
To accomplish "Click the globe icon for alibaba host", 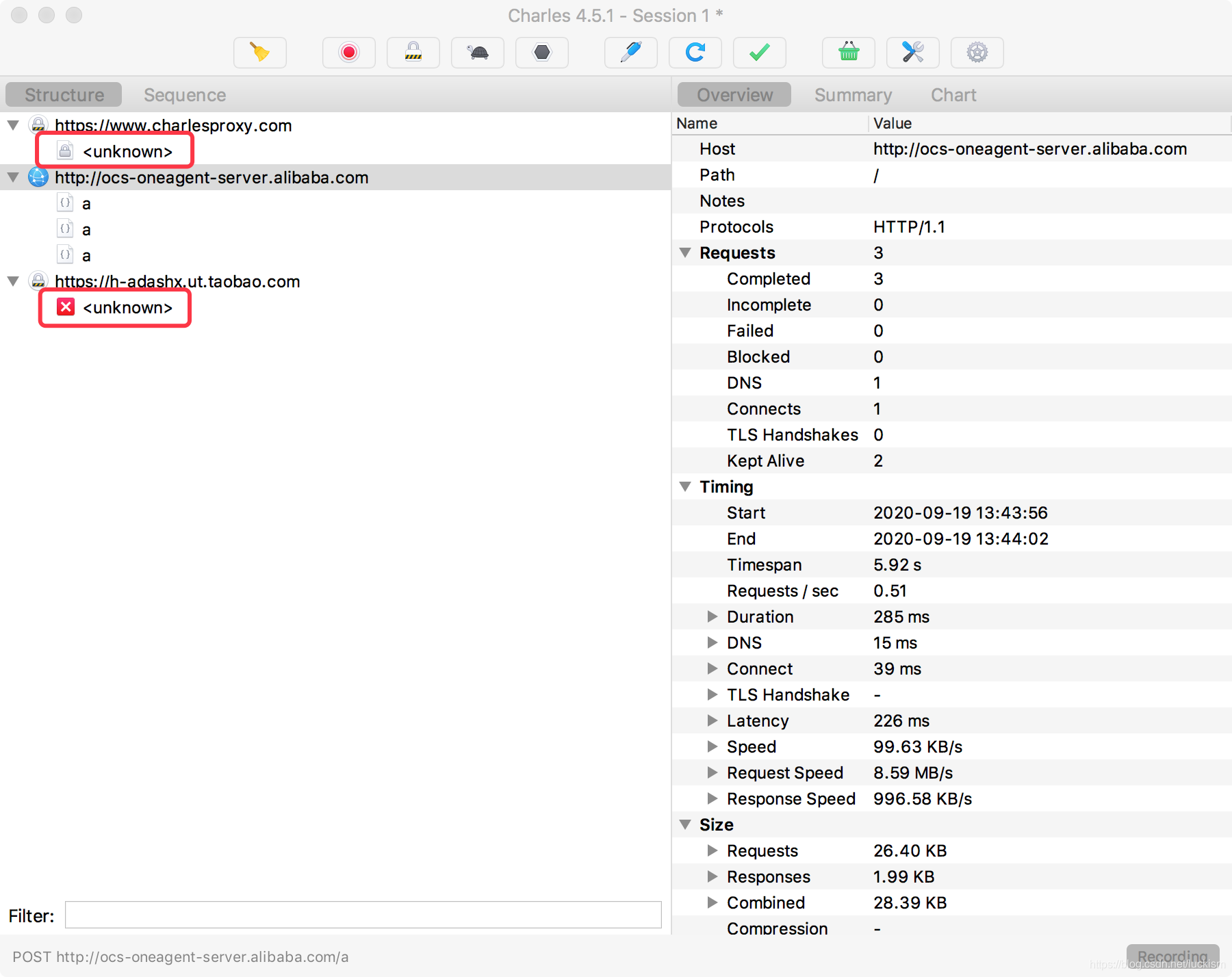I will tap(38, 177).
